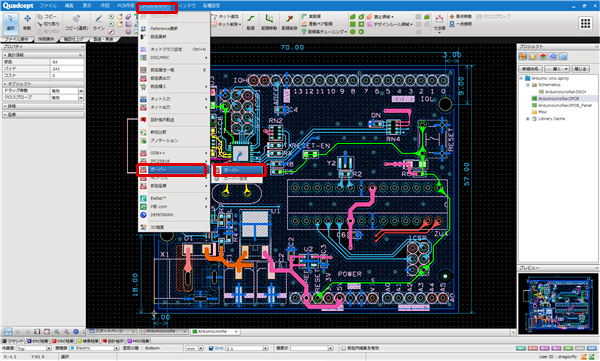This screenshot has width=600, height=361.
Task: Switch to the MRC結果 bottom tab
Action: pos(139,341)
